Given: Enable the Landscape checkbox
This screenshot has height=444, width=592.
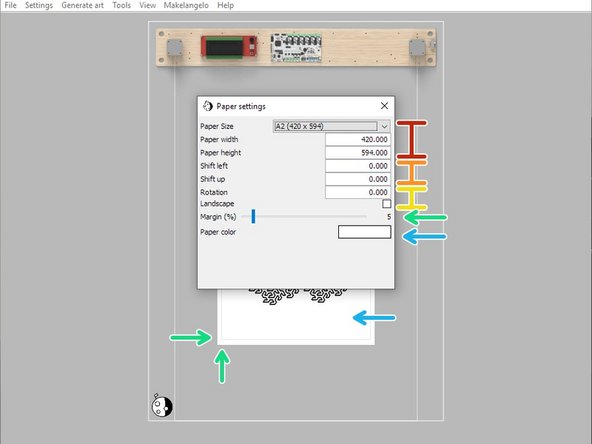Looking at the screenshot, I should coord(386,204).
